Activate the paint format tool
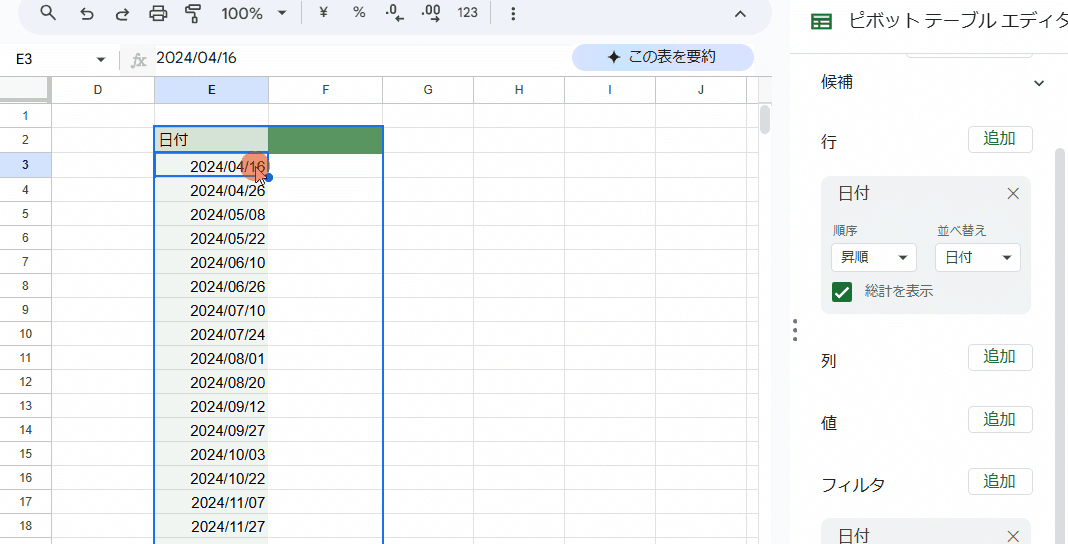The height and width of the screenshot is (544, 1068). [x=193, y=13]
